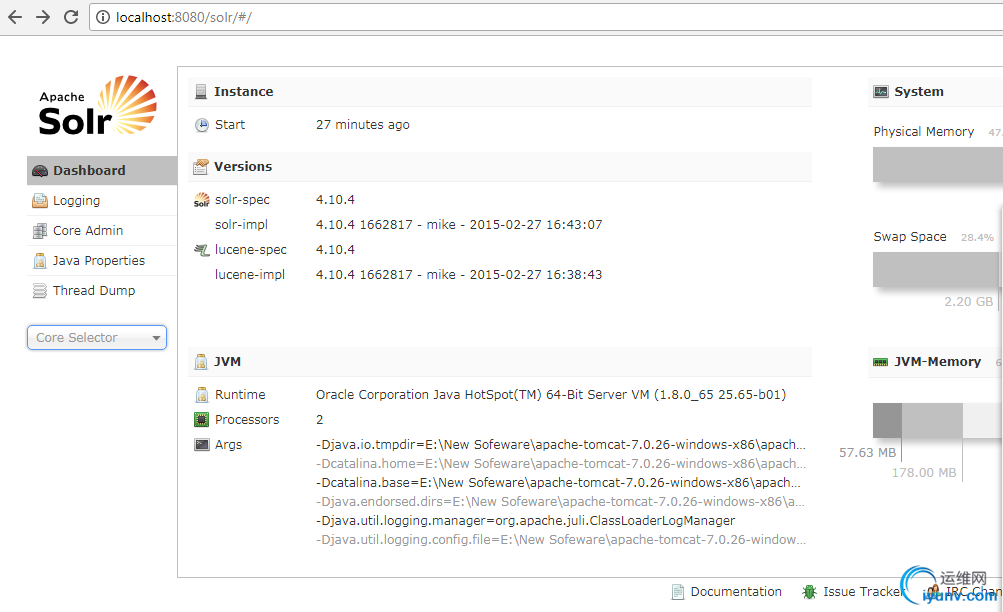Image resolution: width=1003 pixels, height=612 pixels.
Task: Select the Processors value 2
Action: pos(320,420)
